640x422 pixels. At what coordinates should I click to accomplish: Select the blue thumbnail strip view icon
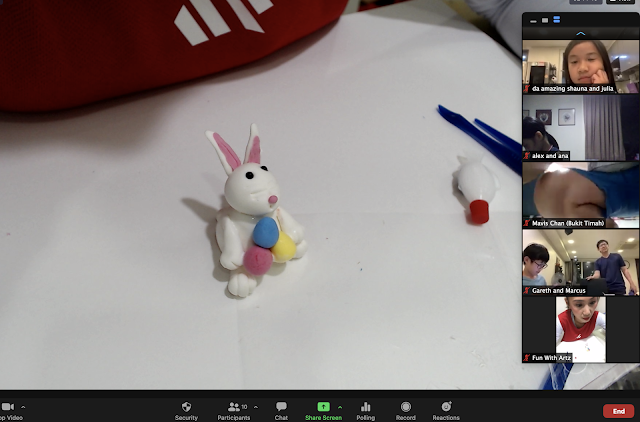[557, 20]
